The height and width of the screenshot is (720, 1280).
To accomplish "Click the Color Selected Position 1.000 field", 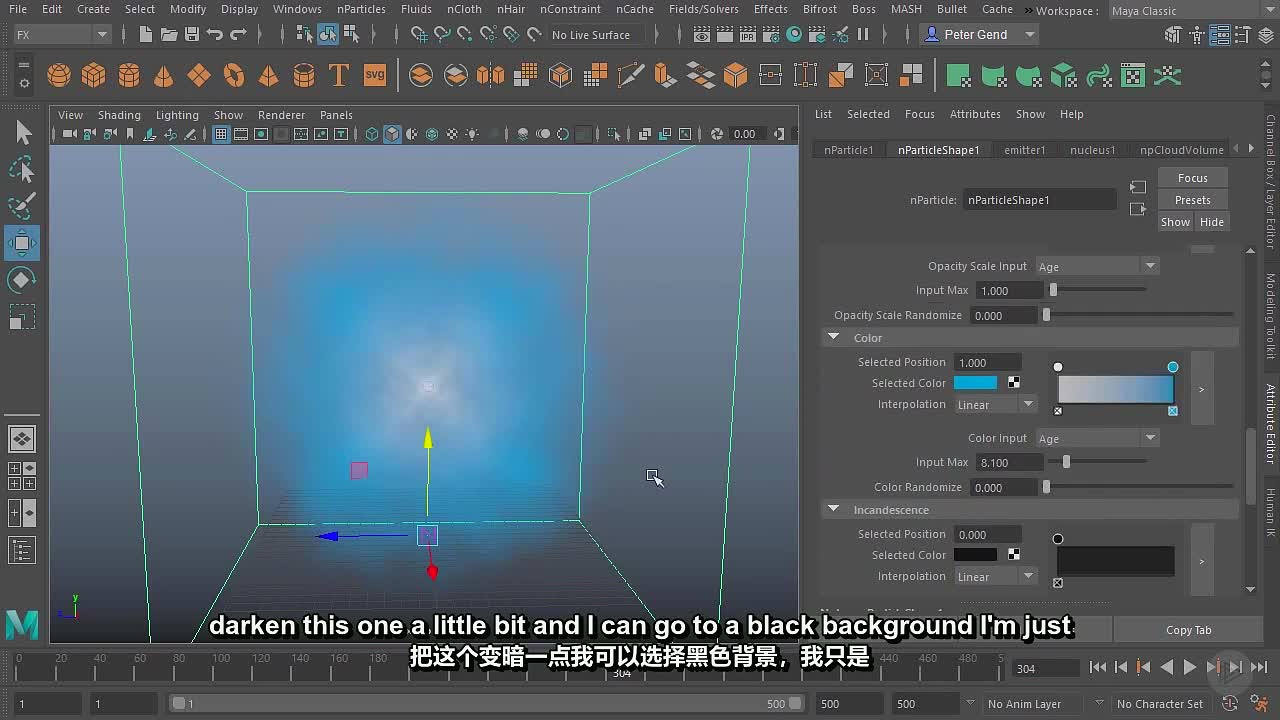I will tap(988, 362).
